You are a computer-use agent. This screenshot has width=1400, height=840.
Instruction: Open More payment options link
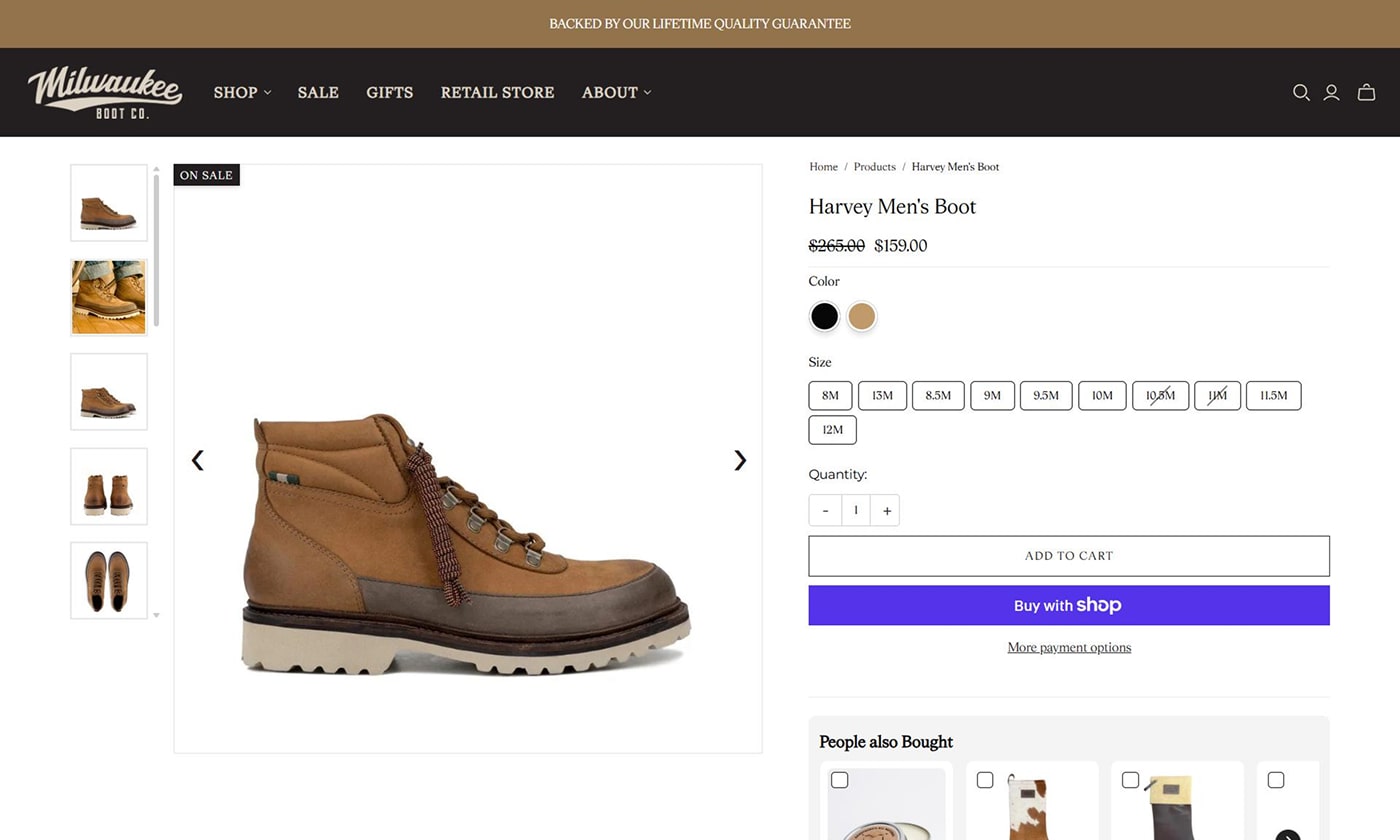pyautogui.click(x=1068, y=647)
